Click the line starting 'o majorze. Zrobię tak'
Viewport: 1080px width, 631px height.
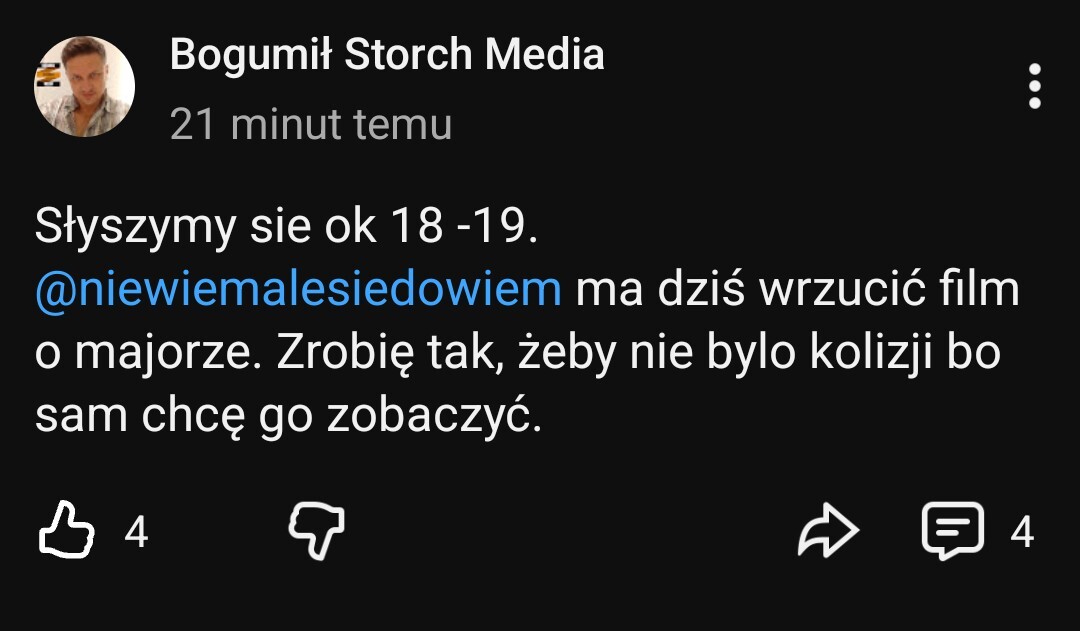point(517,353)
